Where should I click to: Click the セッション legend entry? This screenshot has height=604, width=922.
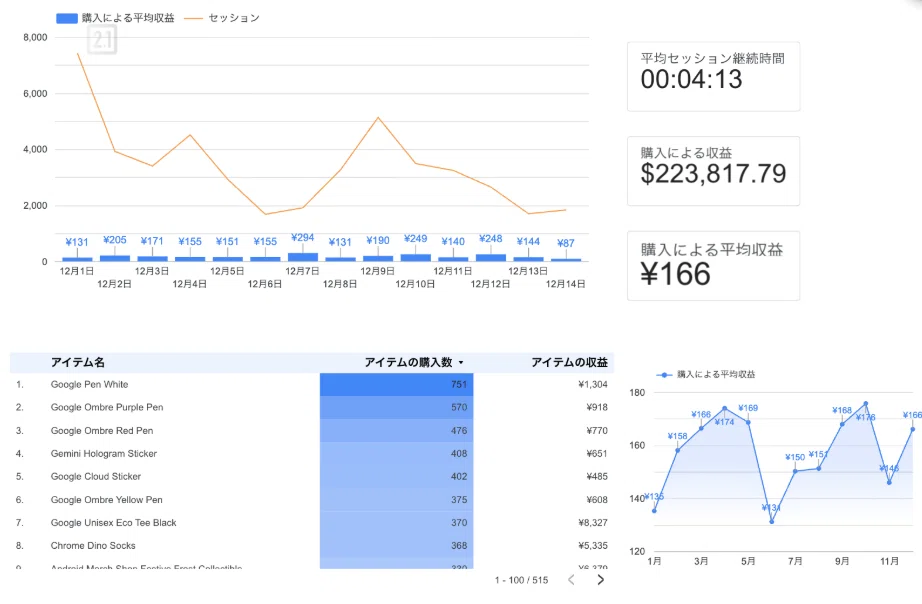(x=222, y=18)
